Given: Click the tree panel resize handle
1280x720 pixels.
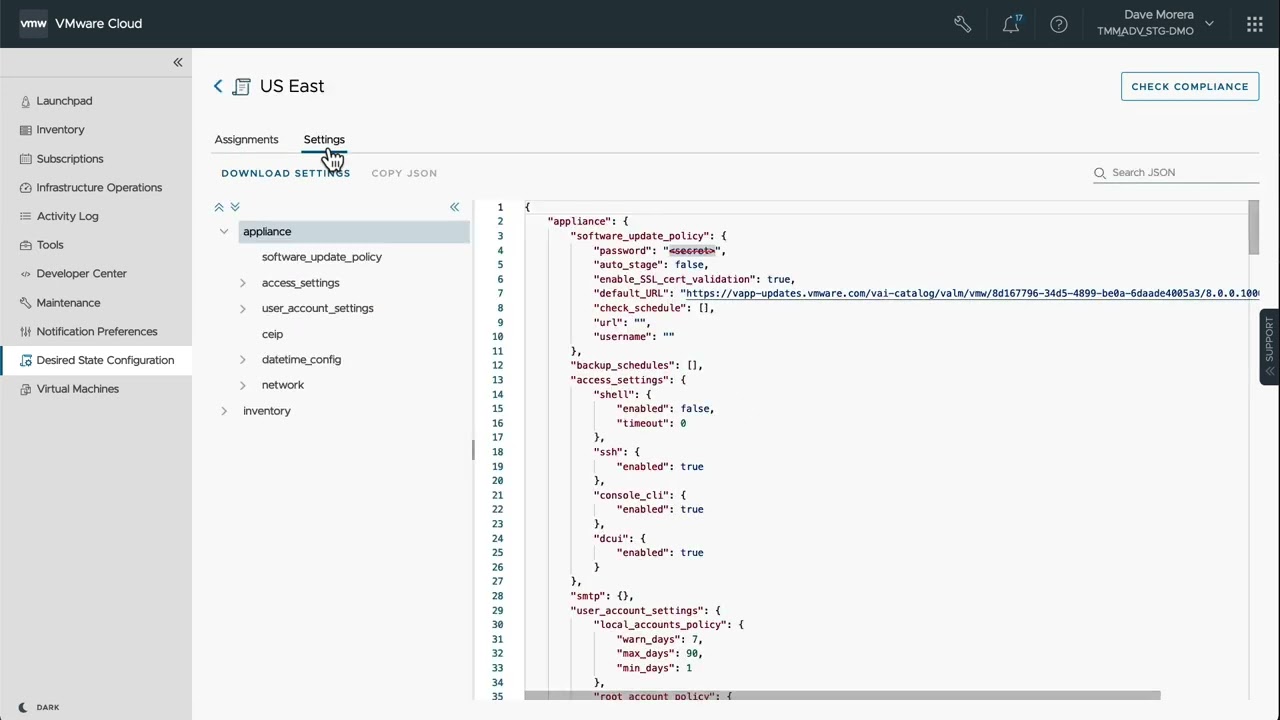Looking at the screenshot, I should coord(473,450).
